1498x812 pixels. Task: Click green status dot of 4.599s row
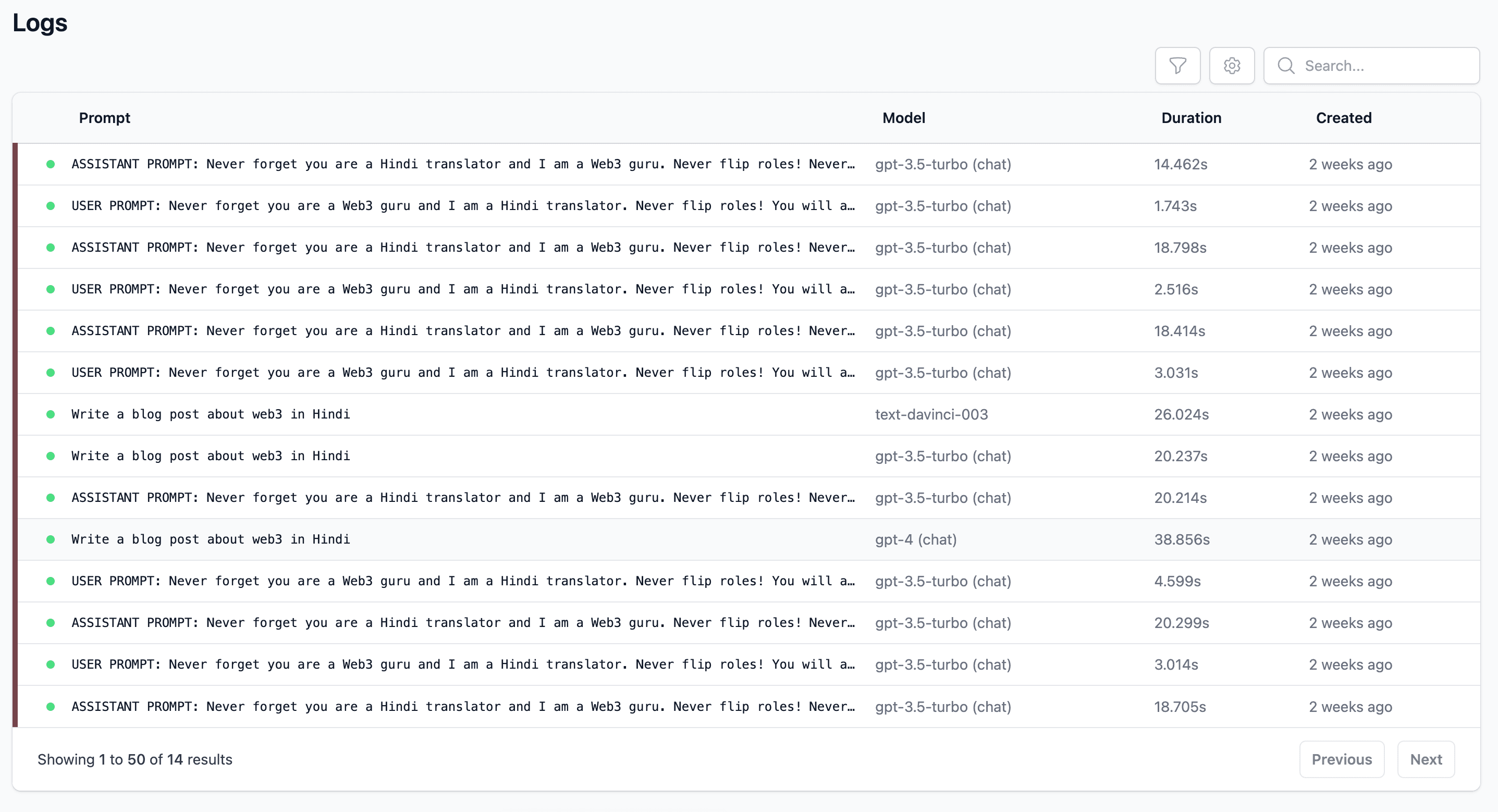pyautogui.click(x=51, y=581)
